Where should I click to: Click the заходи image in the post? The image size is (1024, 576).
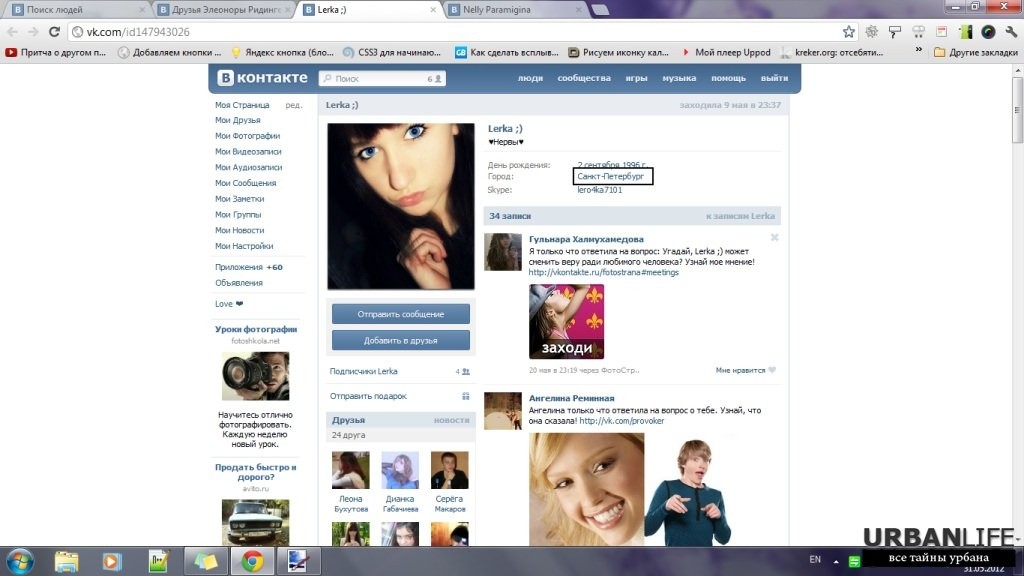coord(566,321)
